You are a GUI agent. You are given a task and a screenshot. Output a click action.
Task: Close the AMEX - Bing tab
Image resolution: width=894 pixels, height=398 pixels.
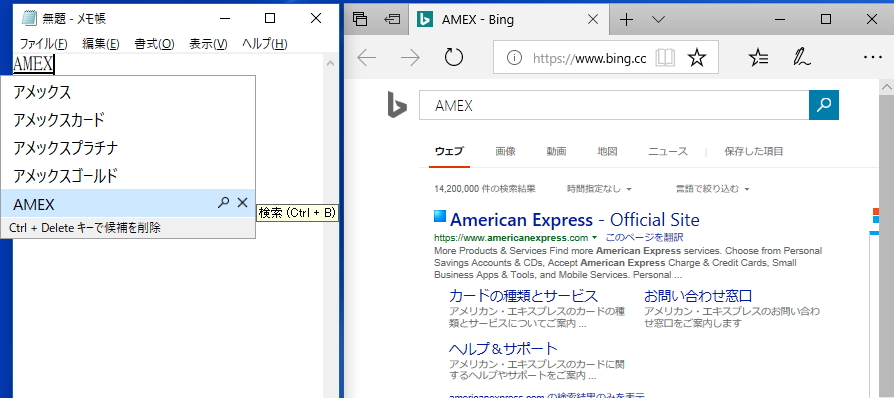pyautogui.click(x=593, y=19)
